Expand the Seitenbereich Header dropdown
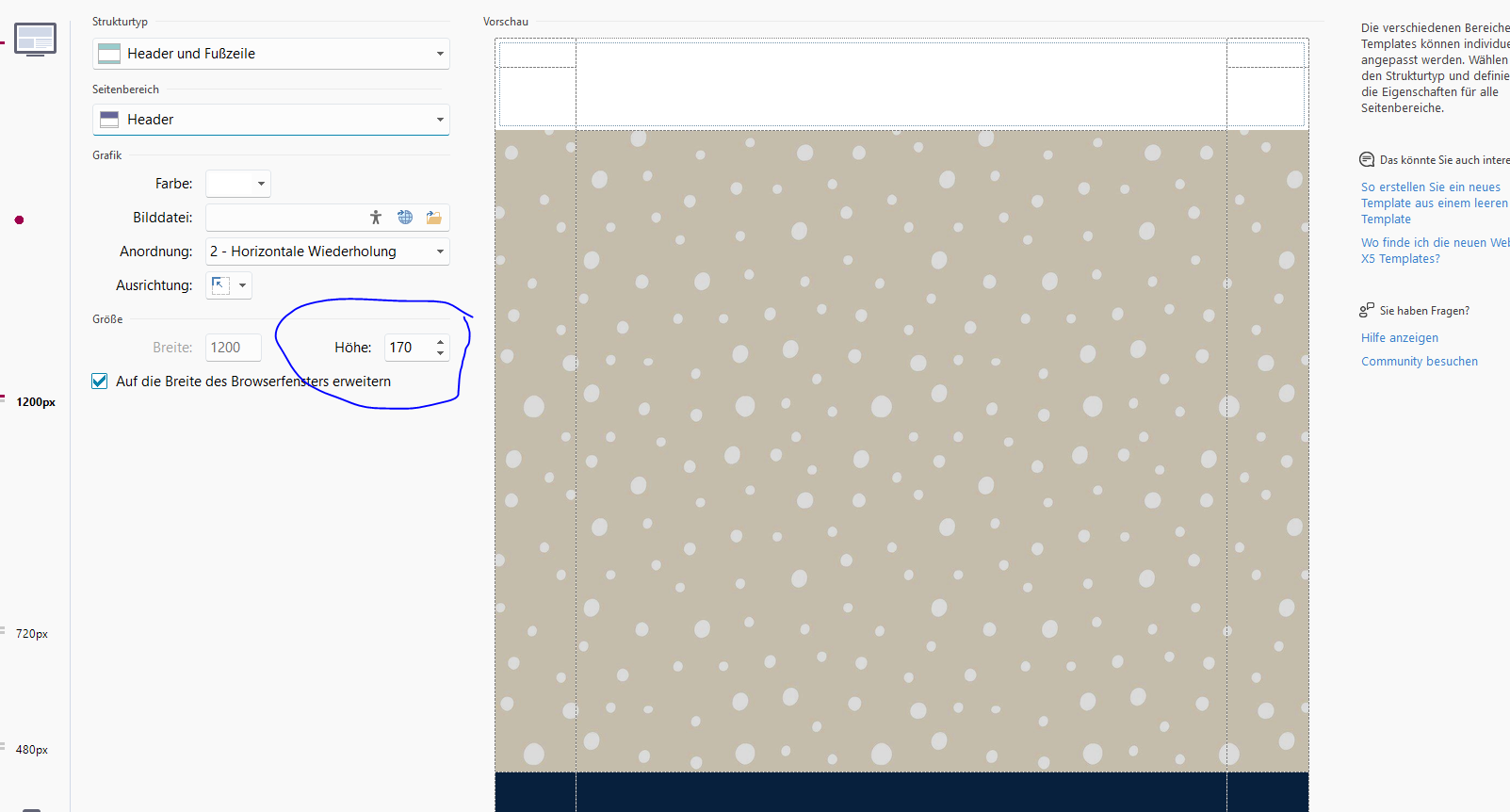1510x812 pixels. [x=270, y=120]
